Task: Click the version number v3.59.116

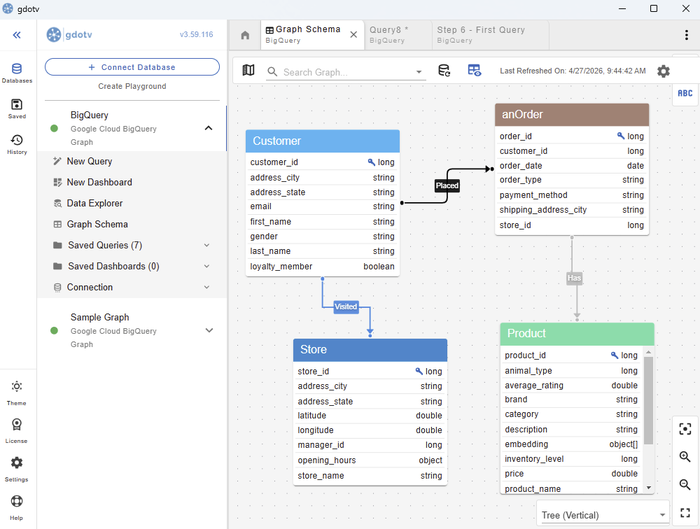Action: tap(196, 34)
